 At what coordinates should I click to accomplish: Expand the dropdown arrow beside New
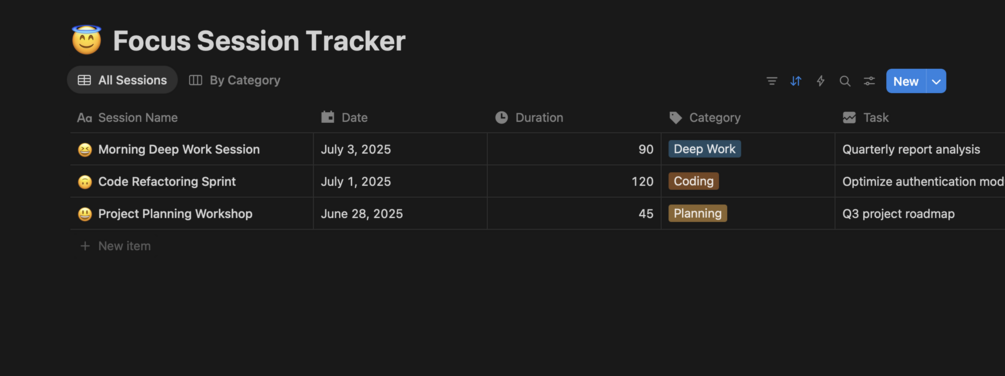[936, 81]
